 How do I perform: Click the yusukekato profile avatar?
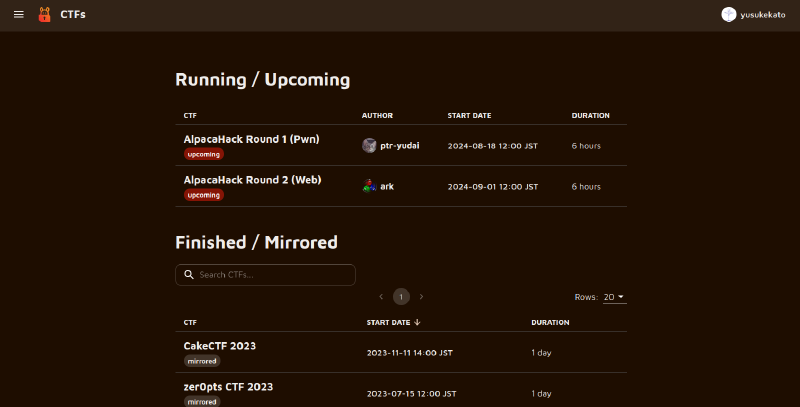click(x=729, y=15)
